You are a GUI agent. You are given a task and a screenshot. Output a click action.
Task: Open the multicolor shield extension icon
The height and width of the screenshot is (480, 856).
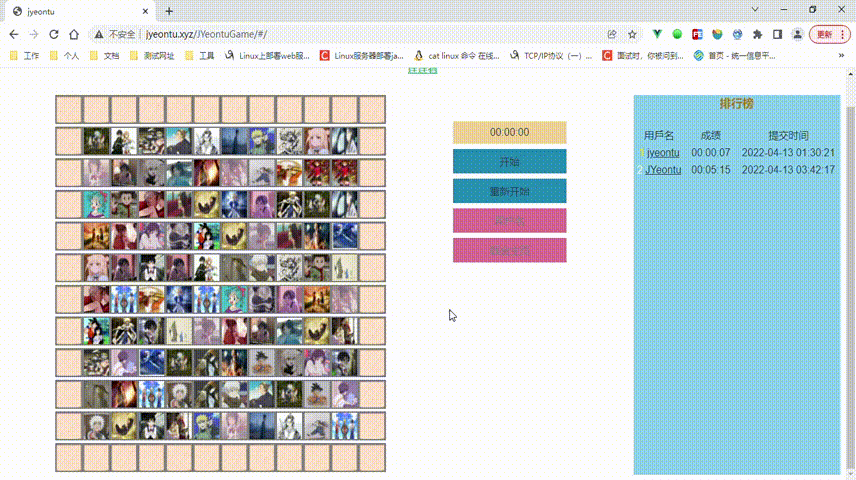tap(717, 34)
